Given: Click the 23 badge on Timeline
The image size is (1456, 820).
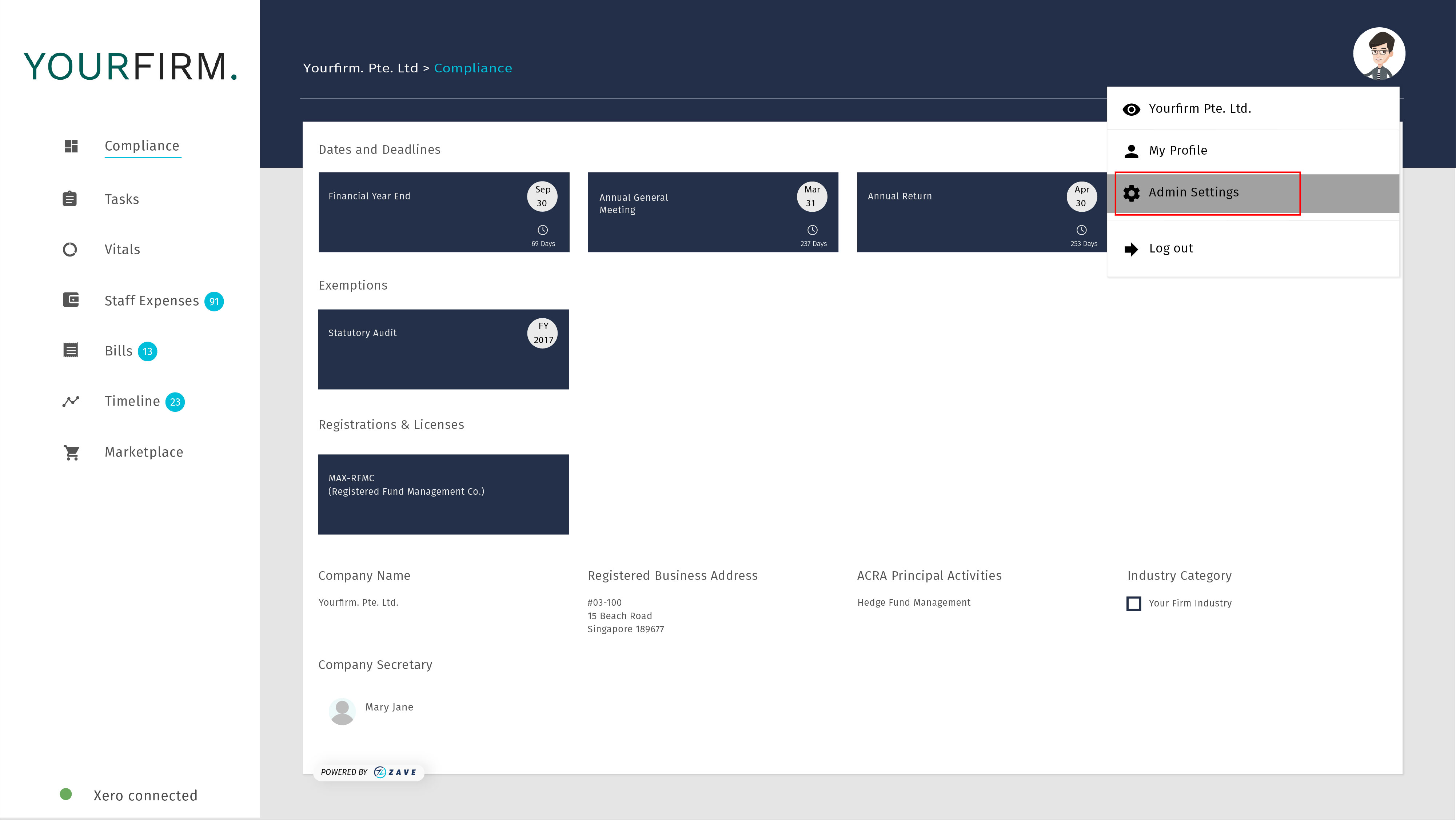Looking at the screenshot, I should click(x=175, y=402).
